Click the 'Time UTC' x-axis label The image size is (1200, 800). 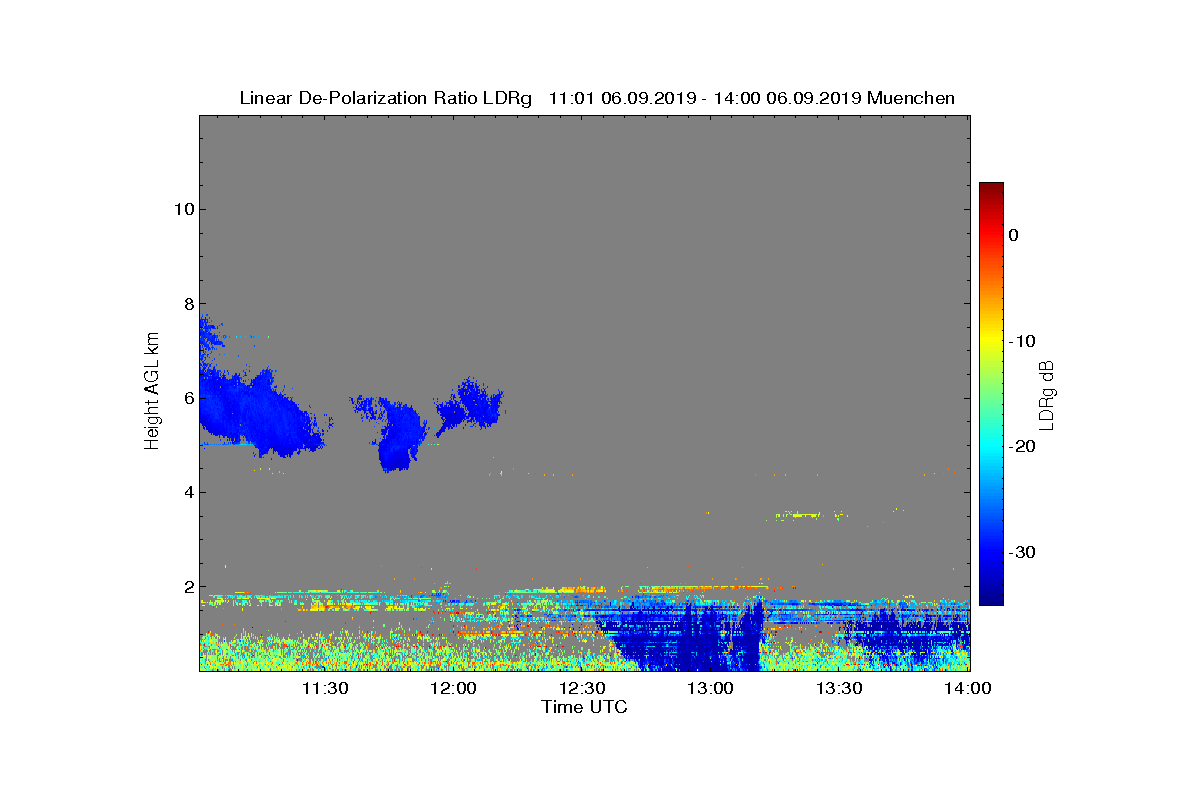click(584, 707)
